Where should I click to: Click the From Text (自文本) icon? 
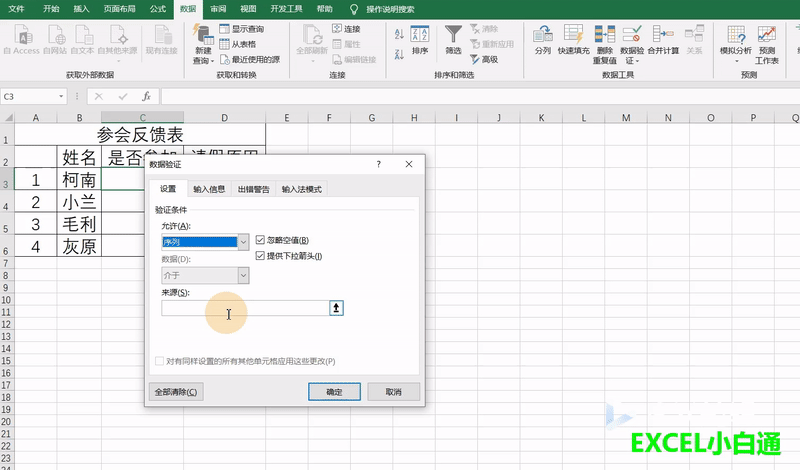(82, 40)
